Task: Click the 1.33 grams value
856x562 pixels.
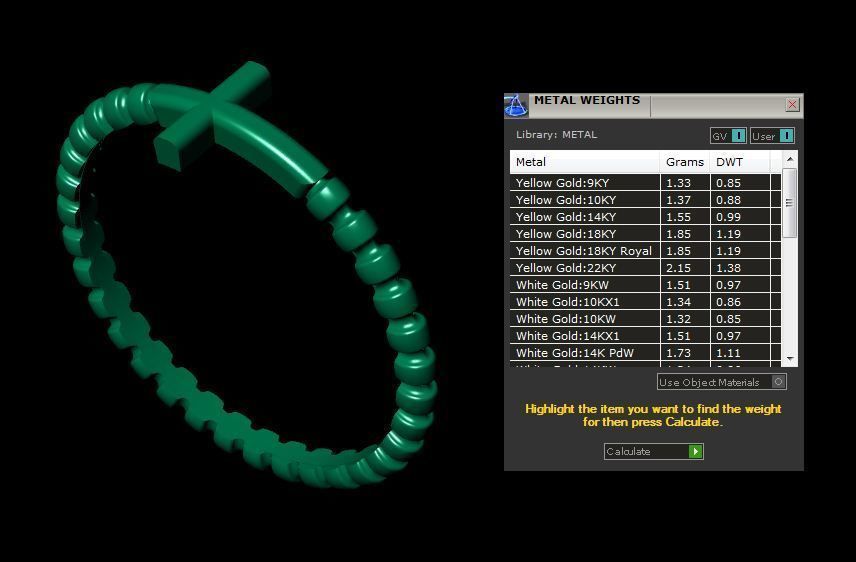Action: coord(679,184)
